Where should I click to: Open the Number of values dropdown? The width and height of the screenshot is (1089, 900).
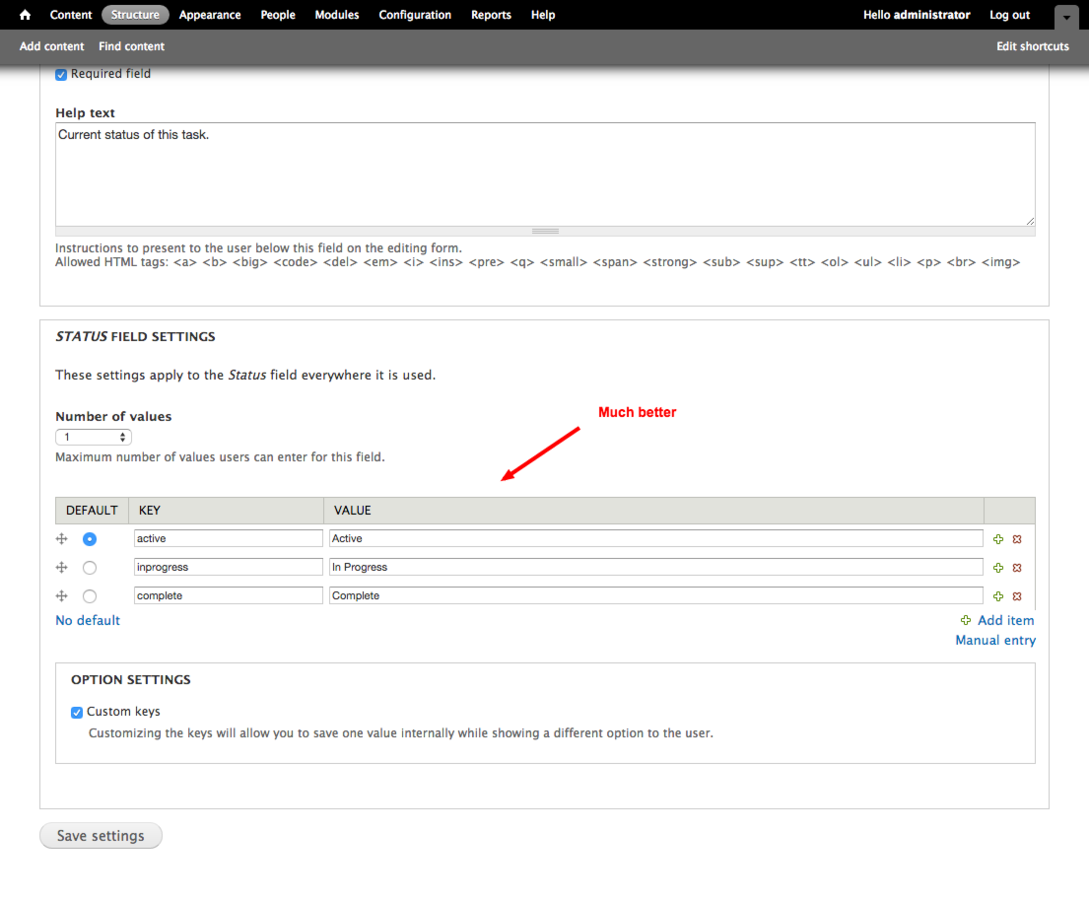[x=94, y=437]
